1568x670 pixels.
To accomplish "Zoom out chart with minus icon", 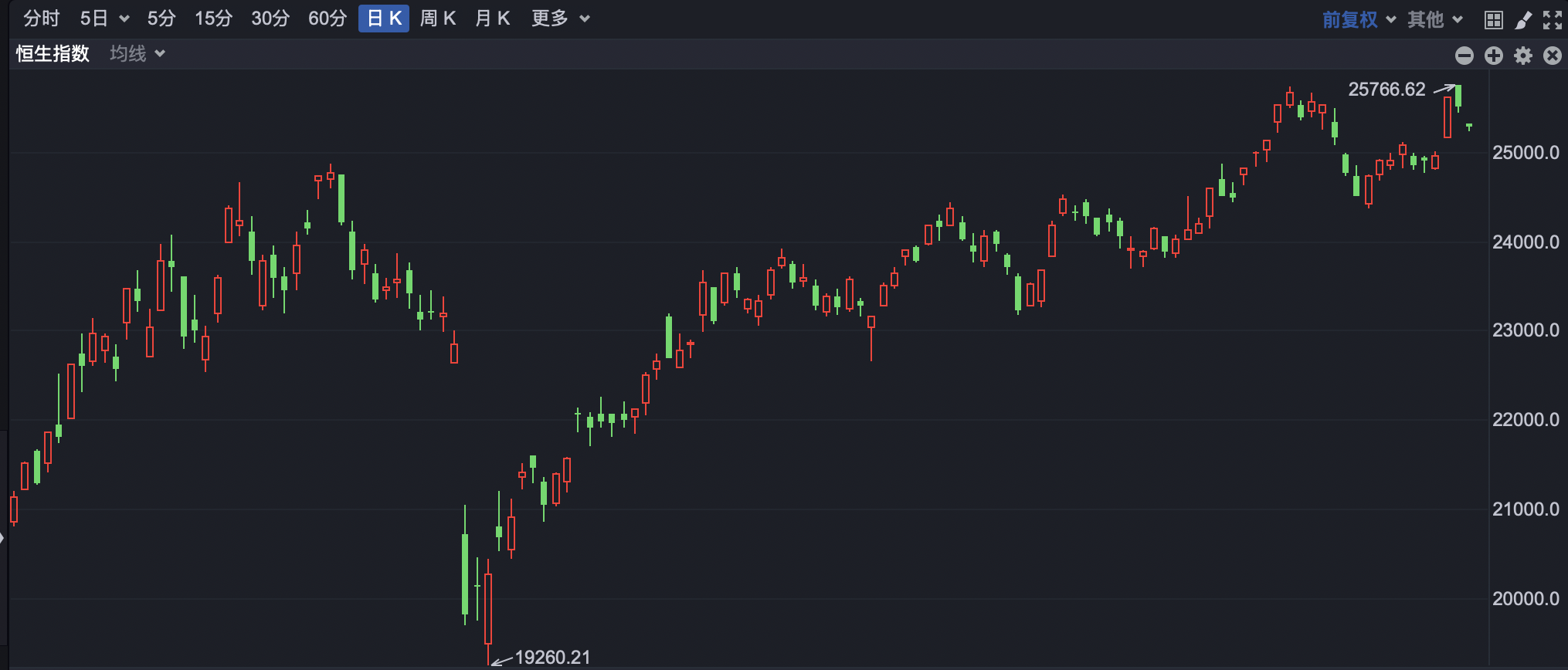I will (x=1464, y=56).
